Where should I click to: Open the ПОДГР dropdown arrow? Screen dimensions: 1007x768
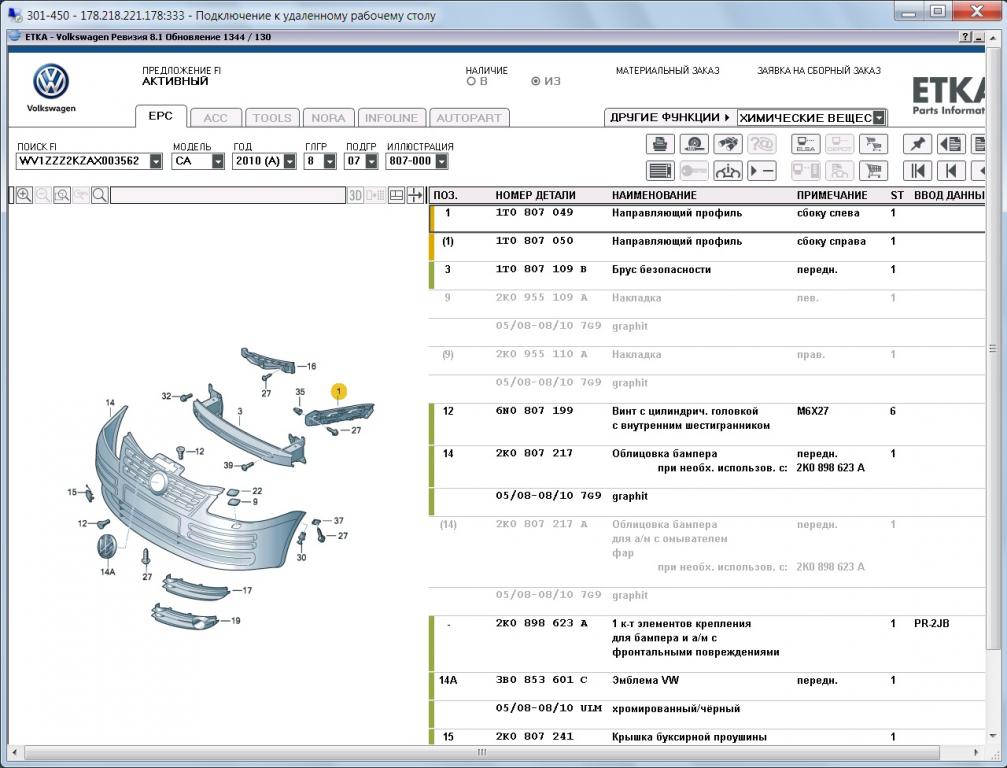(371, 161)
